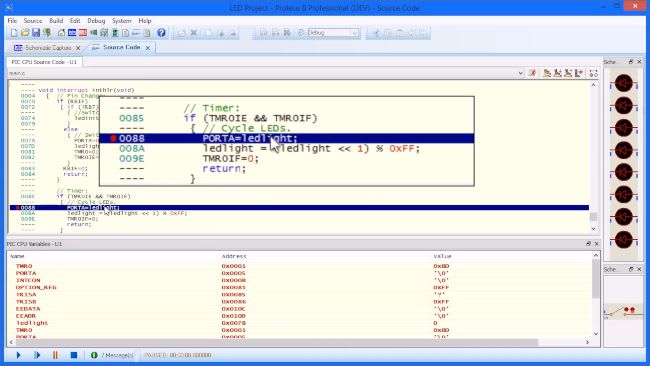This screenshot has height=366, width=650.
Task: Select the ledlight variable row
Action: (x=300, y=323)
